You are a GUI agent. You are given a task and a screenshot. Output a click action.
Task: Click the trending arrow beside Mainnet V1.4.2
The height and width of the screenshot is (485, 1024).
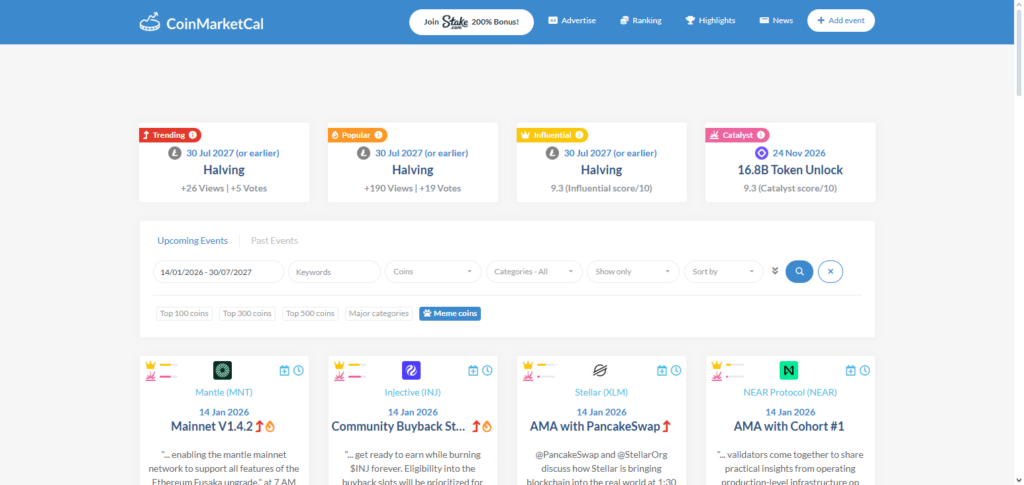(x=259, y=426)
